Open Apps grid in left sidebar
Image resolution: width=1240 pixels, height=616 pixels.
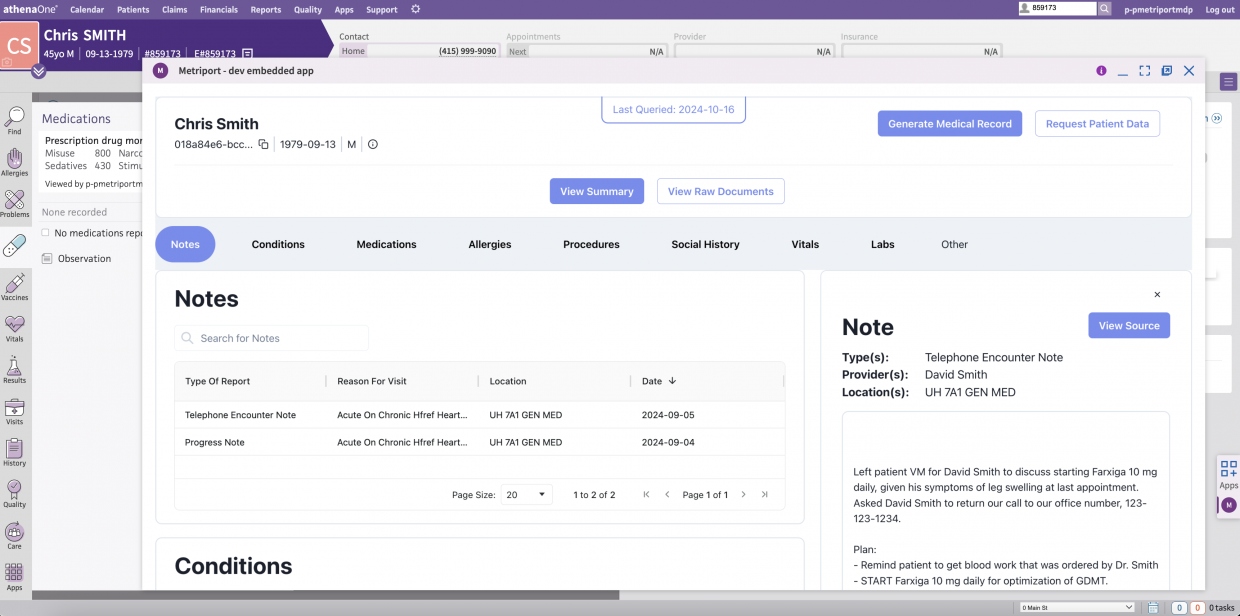14,577
